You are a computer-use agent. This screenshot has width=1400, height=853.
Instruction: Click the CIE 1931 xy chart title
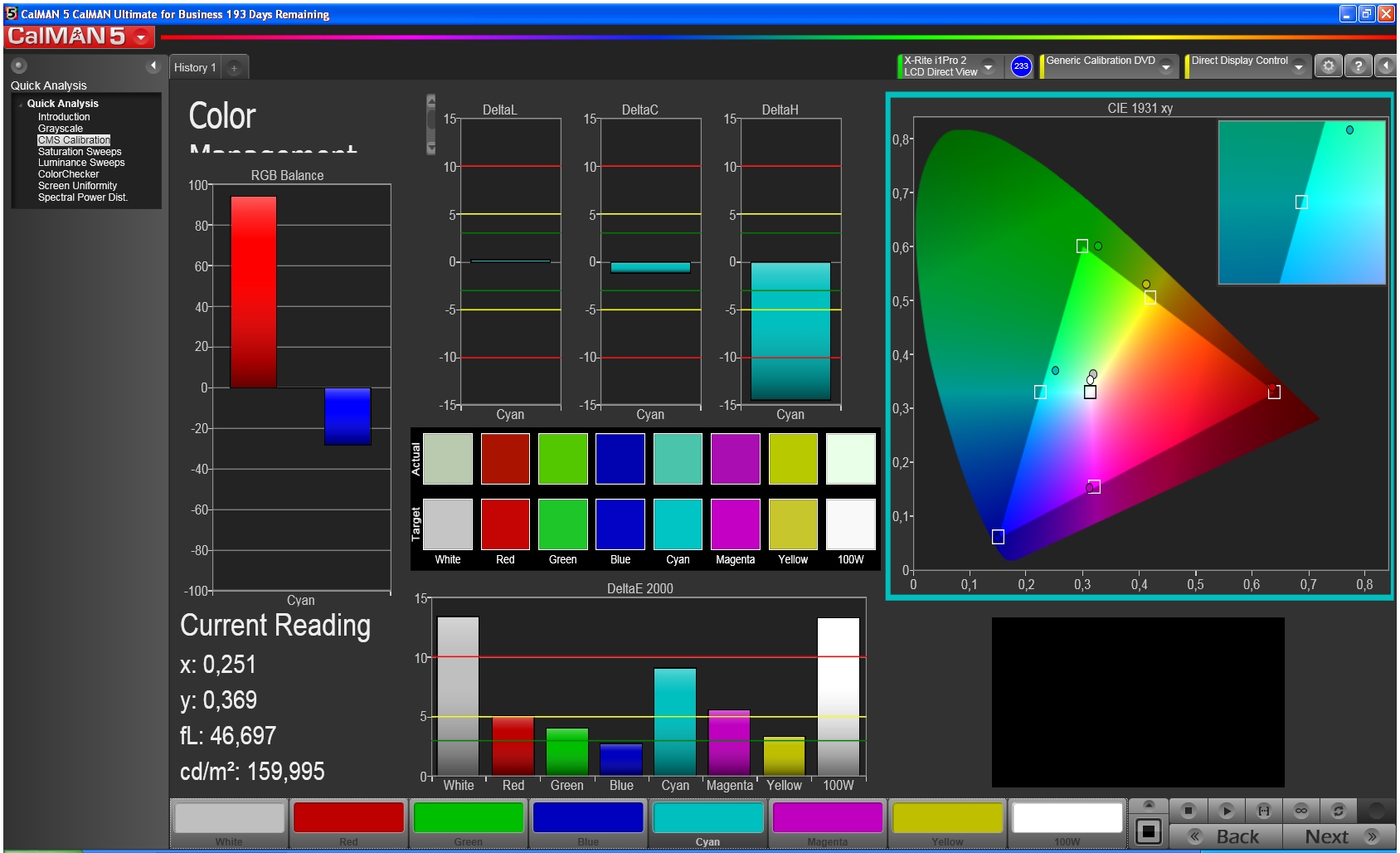coord(1140,108)
